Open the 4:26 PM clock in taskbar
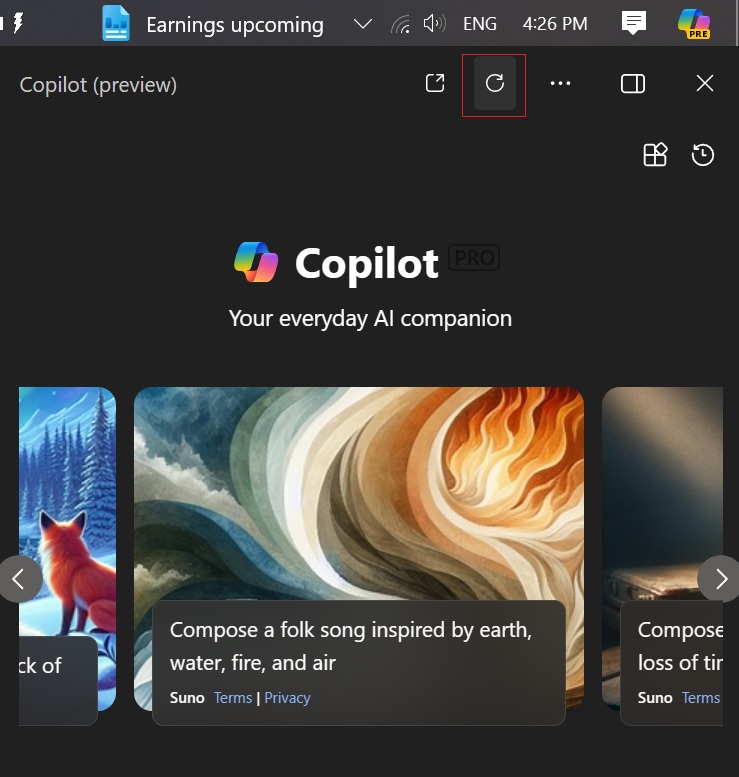Viewport: 739px width, 777px height. (555, 23)
